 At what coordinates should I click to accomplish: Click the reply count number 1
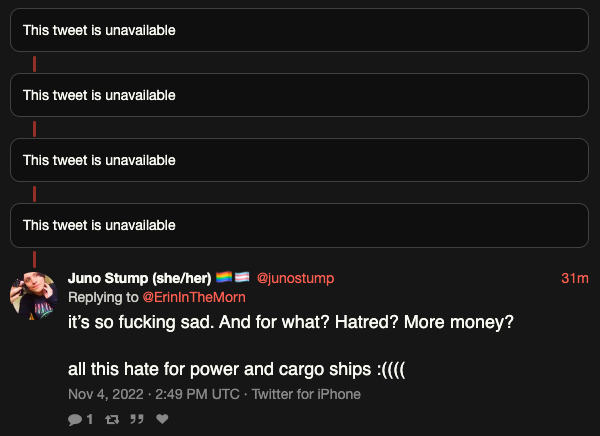point(90,419)
